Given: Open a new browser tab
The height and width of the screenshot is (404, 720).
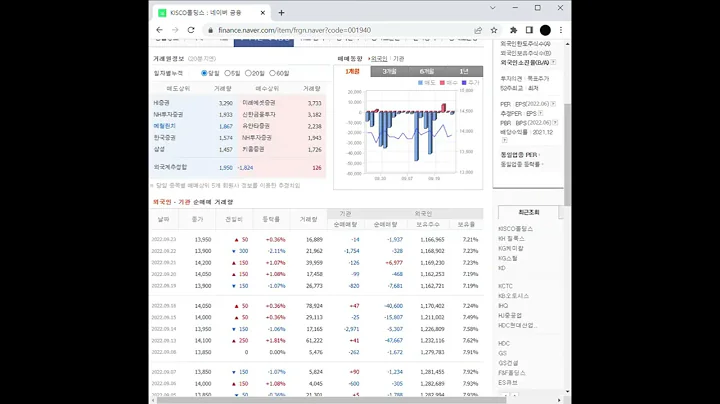Looking at the screenshot, I should [281, 13].
